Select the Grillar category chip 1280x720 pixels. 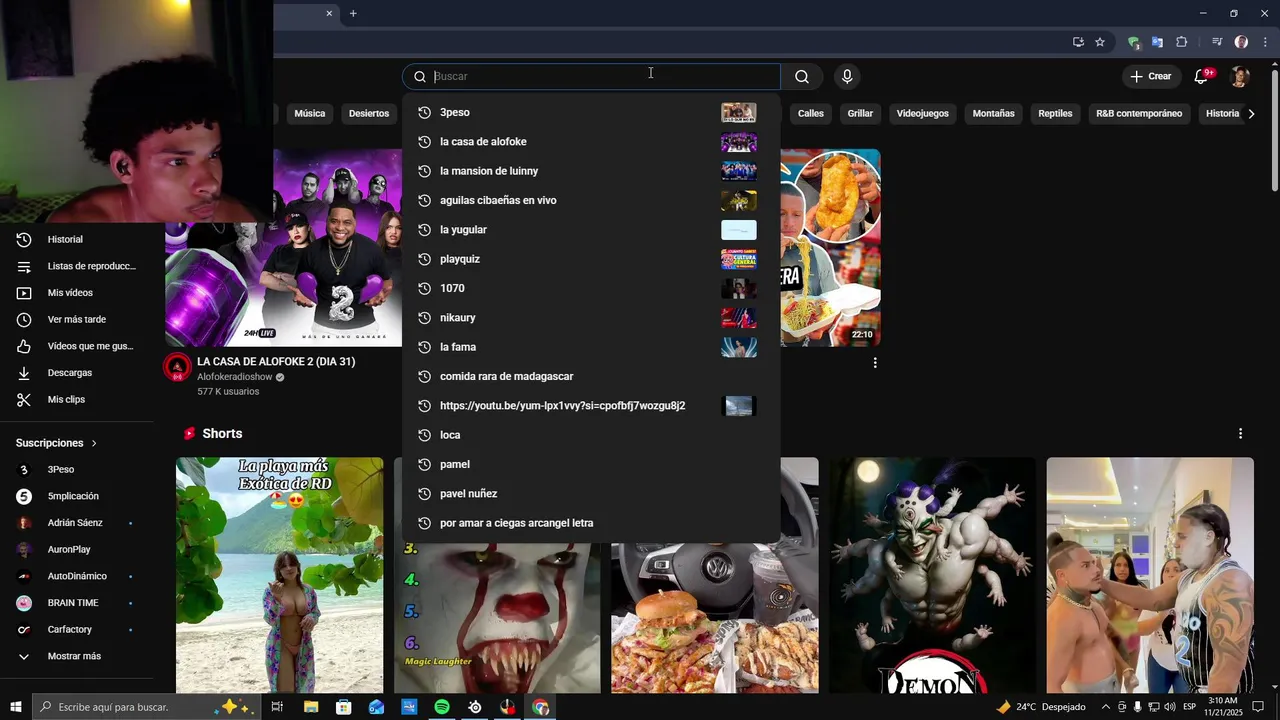[x=860, y=114]
